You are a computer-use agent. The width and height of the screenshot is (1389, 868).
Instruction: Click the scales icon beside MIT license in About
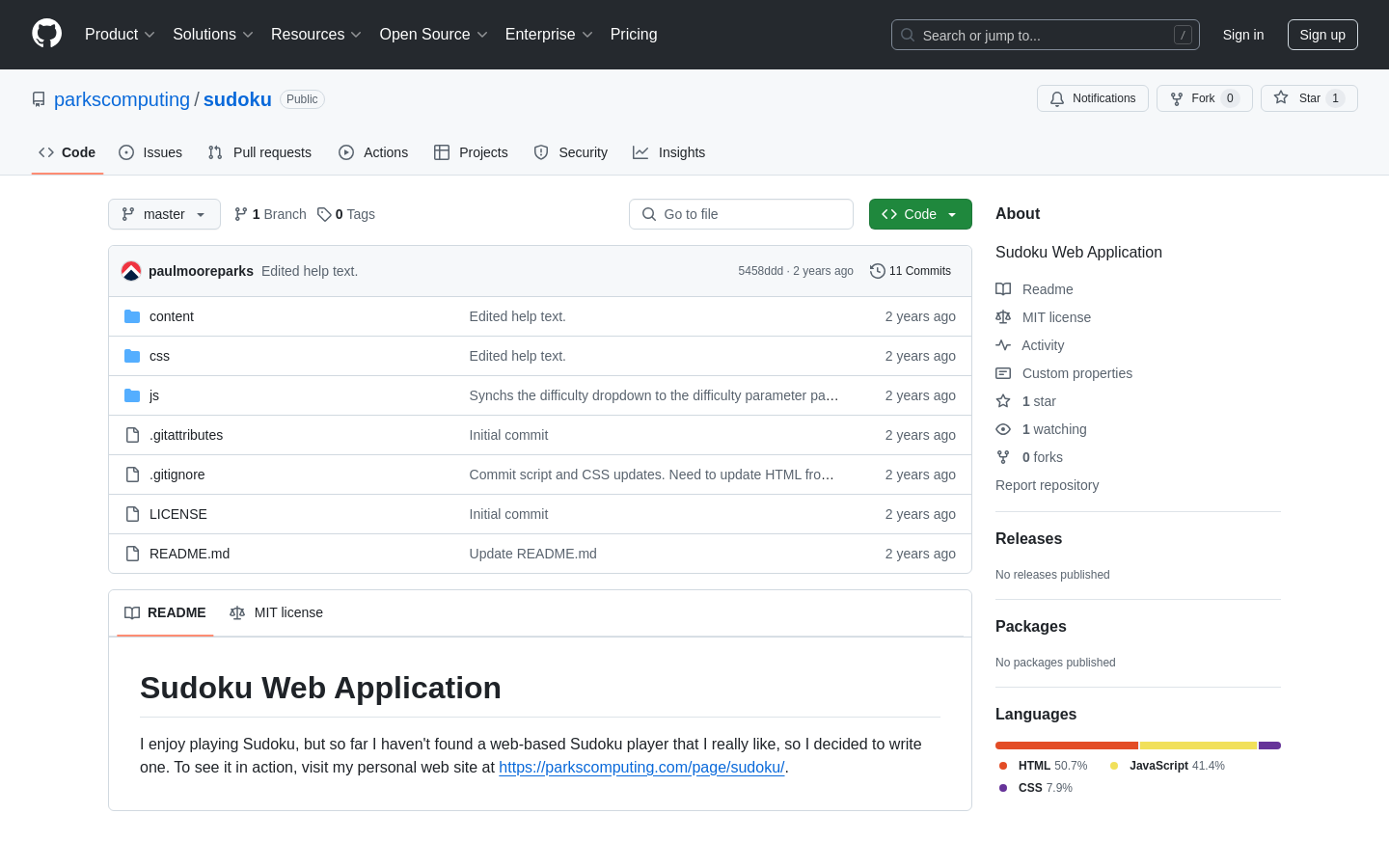point(1003,317)
